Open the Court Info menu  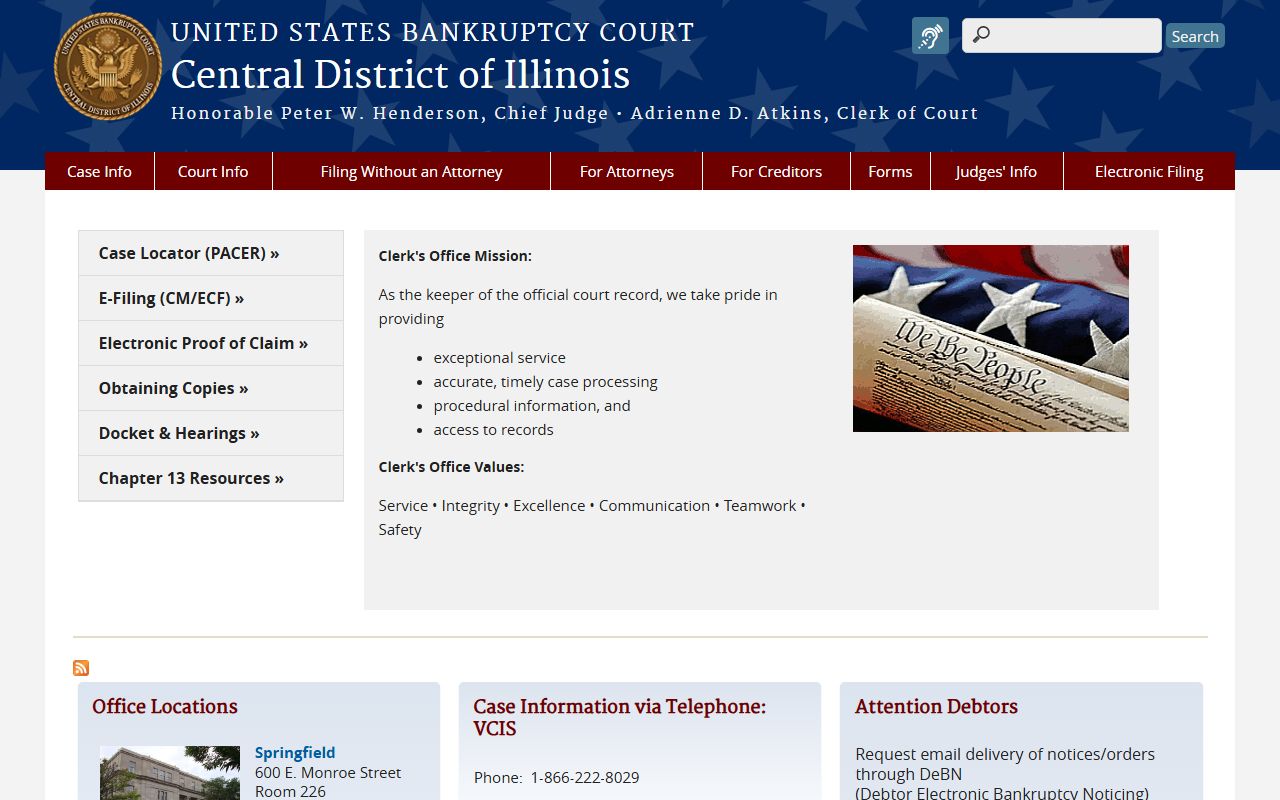[x=213, y=171]
